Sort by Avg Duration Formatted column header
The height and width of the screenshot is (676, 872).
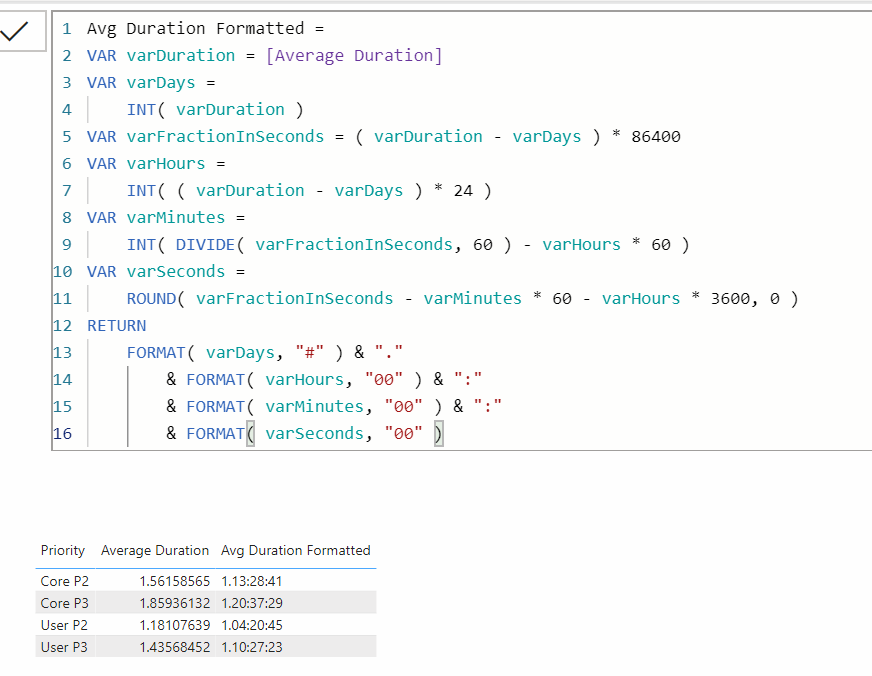(x=295, y=550)
